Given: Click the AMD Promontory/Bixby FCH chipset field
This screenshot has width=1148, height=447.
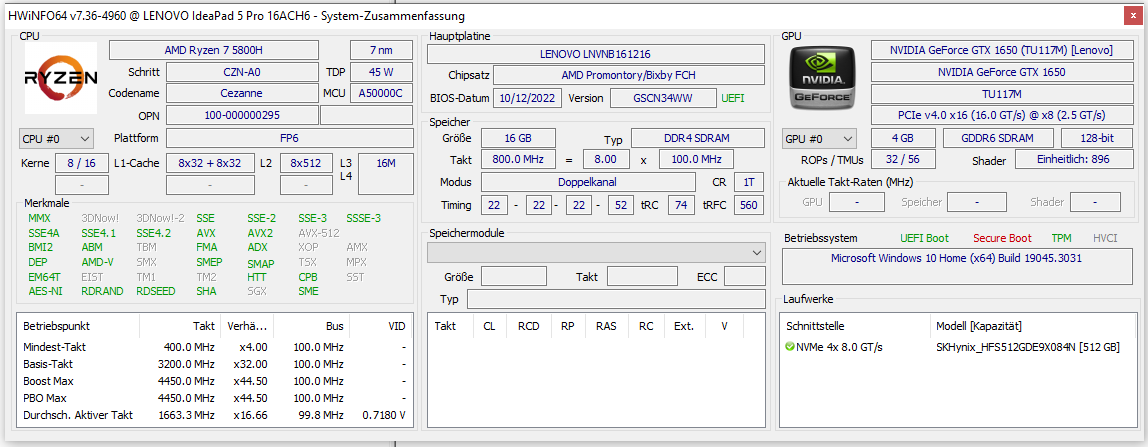Looking at the screenshot, I should pyautogui.click(x=629, y=75).
